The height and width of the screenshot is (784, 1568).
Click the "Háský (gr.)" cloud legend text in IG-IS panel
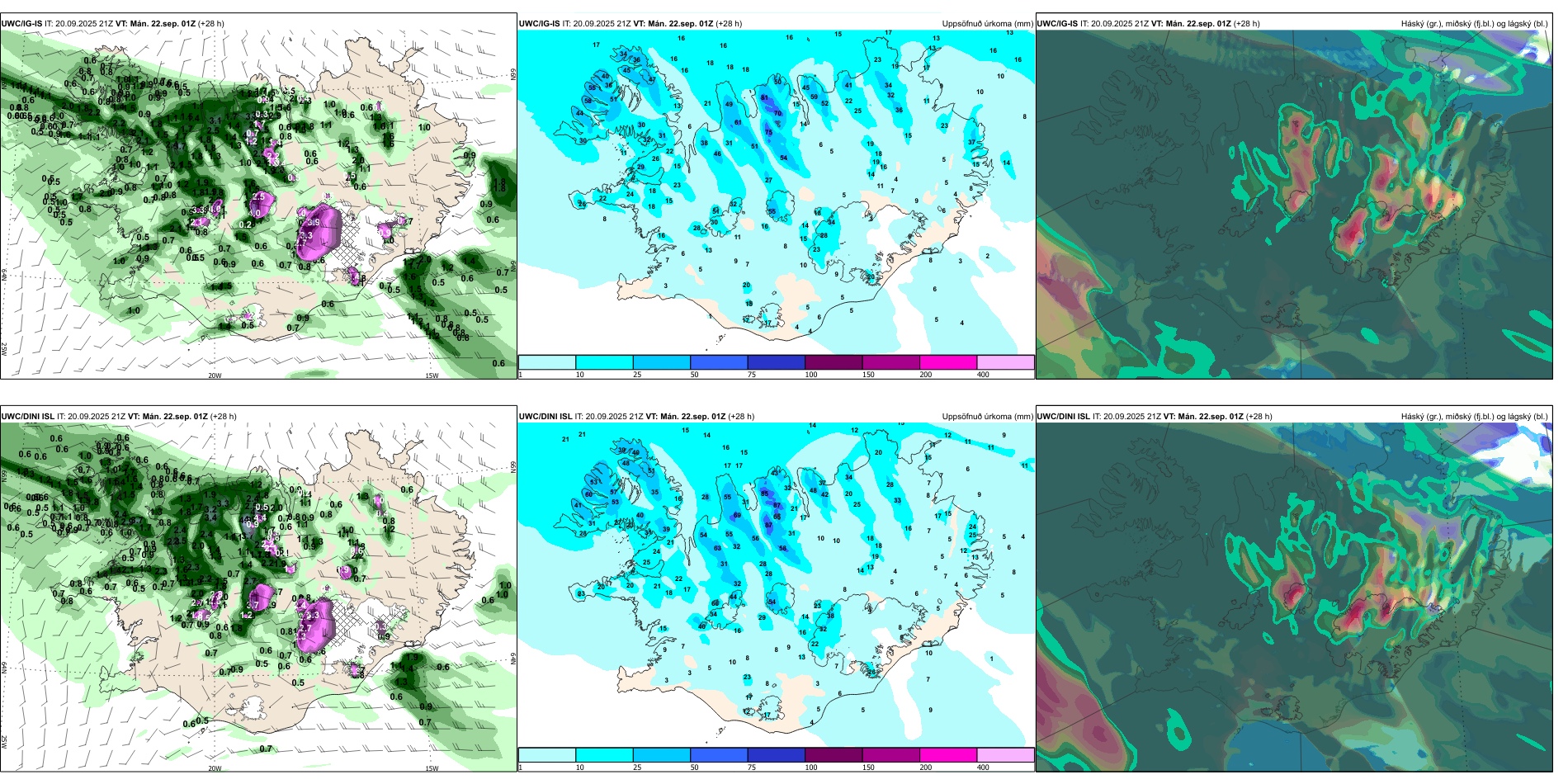[1423, 24]
